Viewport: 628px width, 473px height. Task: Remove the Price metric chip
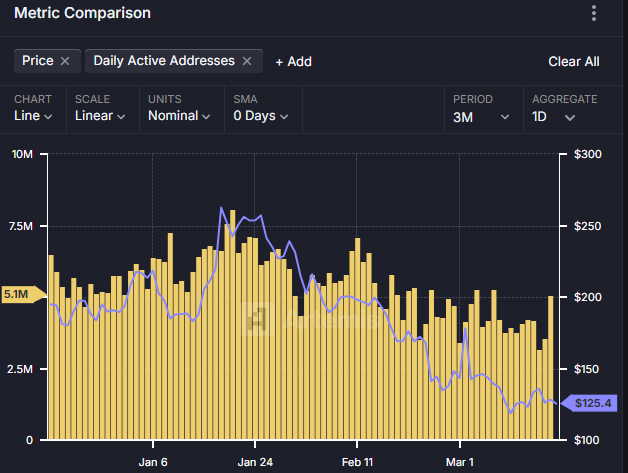point(65,61)
